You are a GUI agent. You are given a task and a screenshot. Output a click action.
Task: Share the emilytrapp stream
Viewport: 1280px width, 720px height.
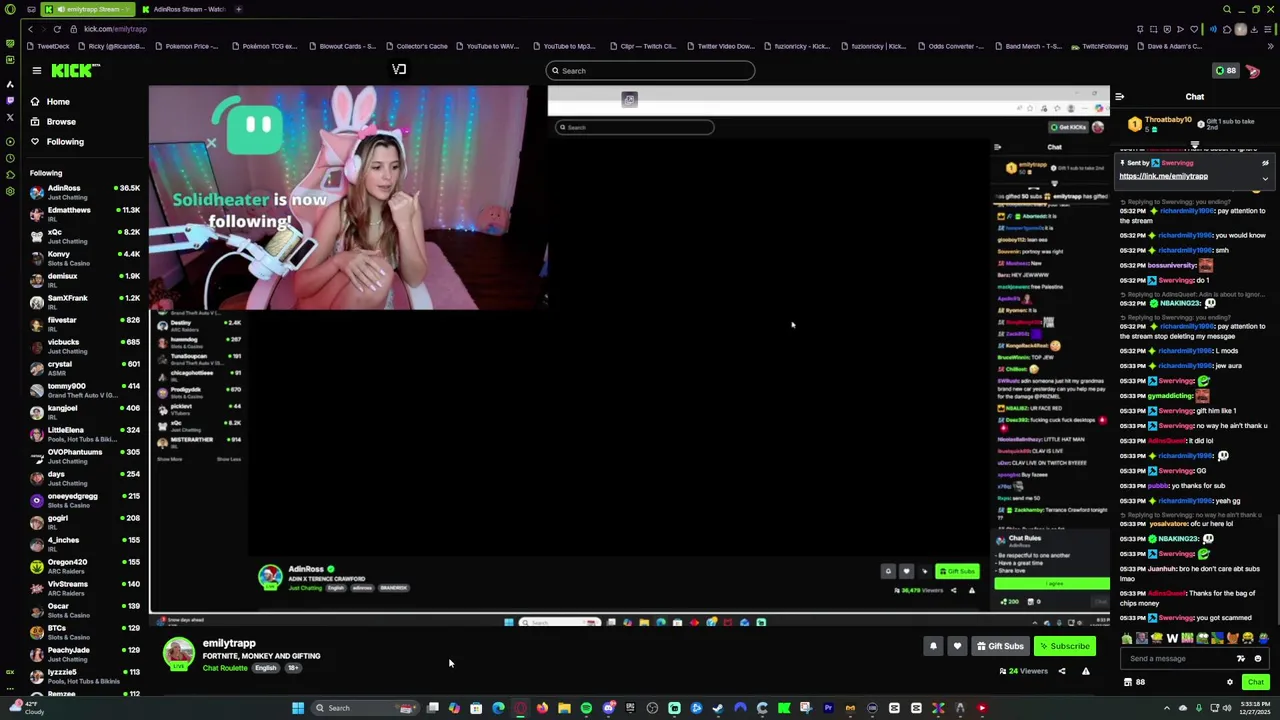(1062, 671)
